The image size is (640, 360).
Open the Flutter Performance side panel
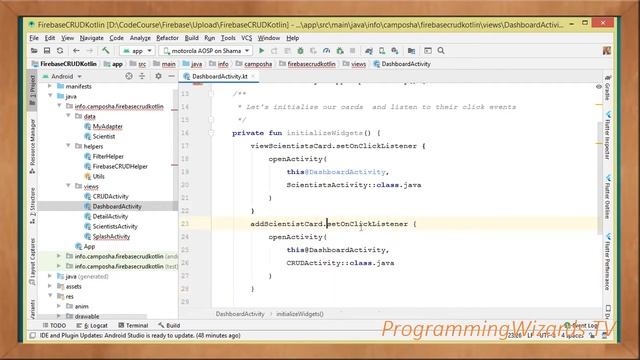pos(607,261)
